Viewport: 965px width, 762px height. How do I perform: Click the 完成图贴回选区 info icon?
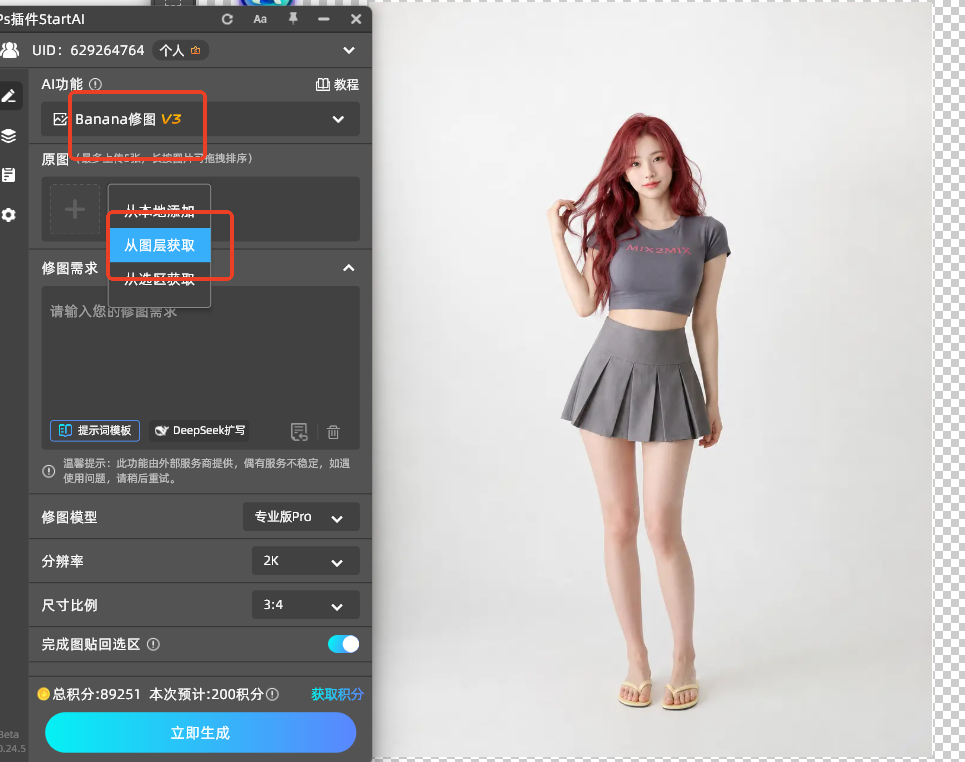(154, 644)
